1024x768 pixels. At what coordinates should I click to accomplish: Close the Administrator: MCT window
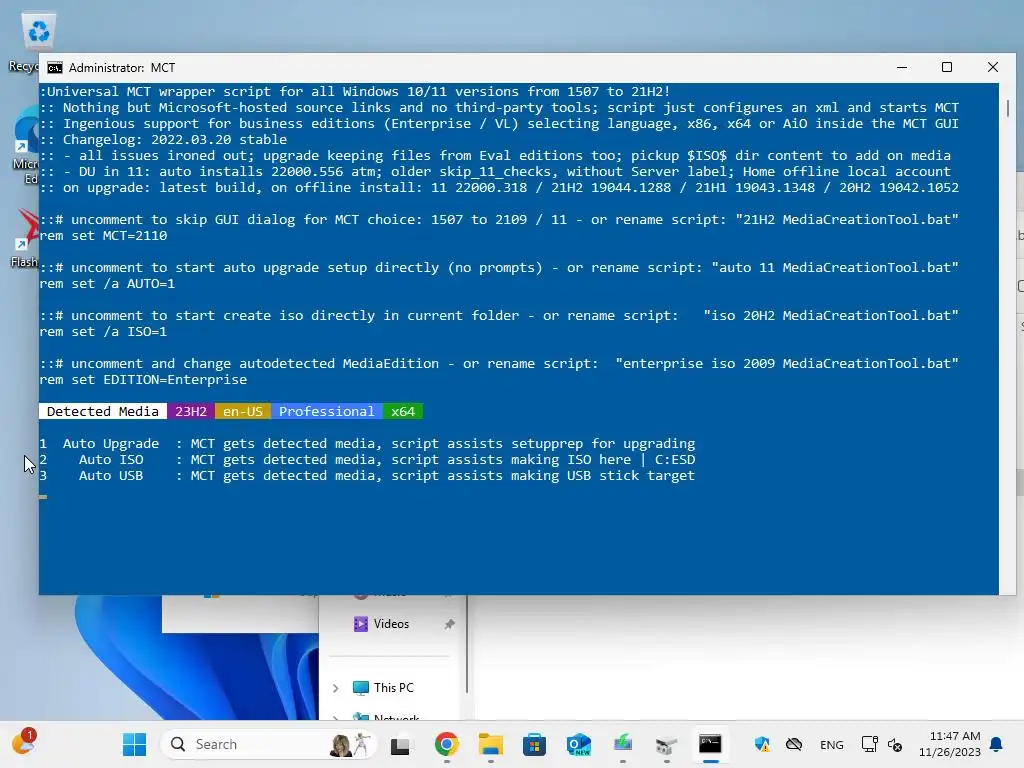tap(993, 67)
